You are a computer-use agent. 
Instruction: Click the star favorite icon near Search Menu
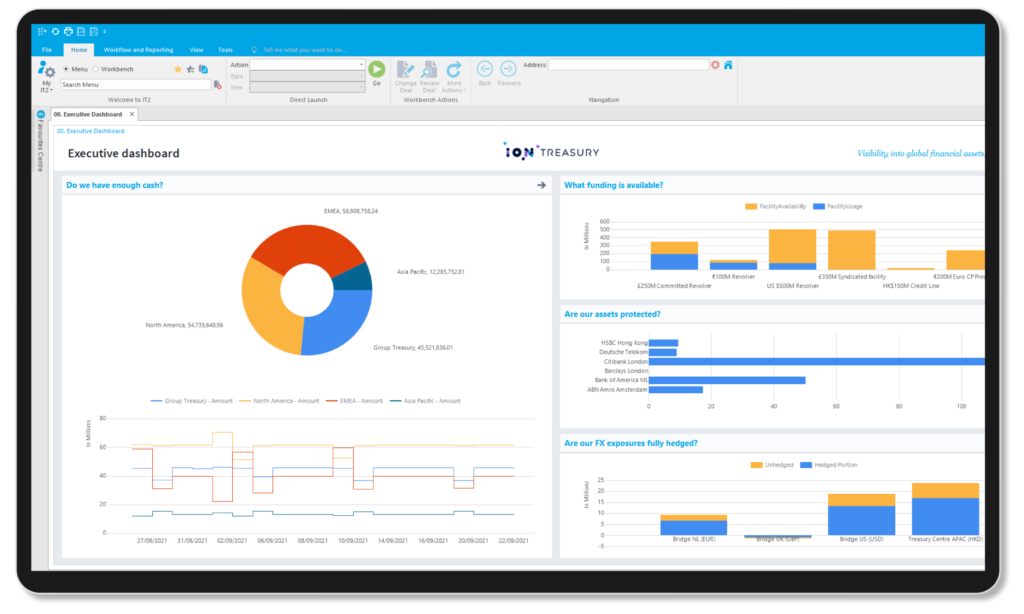click(178, 70)
